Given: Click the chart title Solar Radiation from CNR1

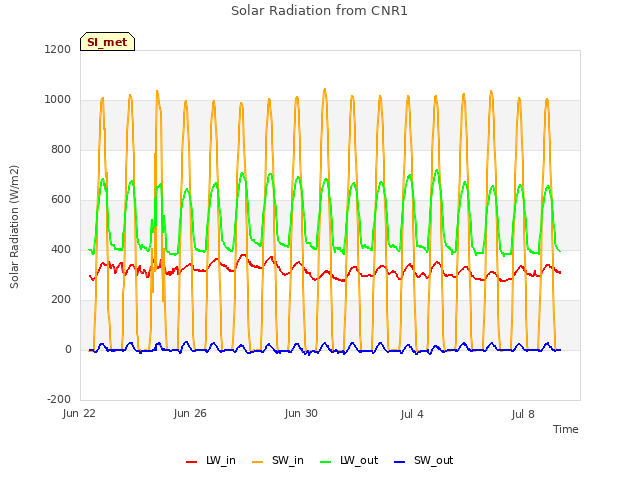Looking at the screenshot, I should 319,11.
